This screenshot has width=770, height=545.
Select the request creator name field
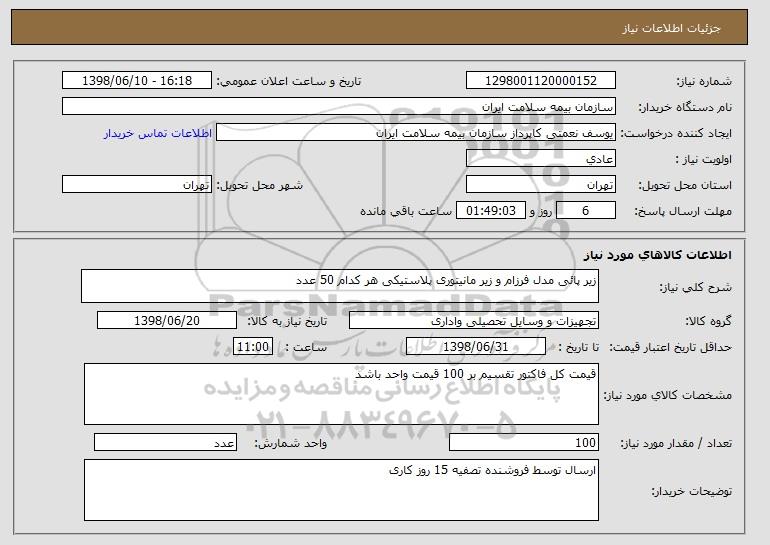point(416,133)
